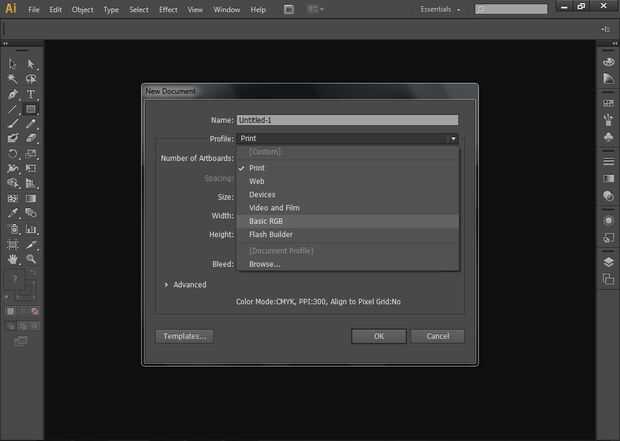Click the Templates... button
The width and height of the screenshot is (620, 441).
click(185, 337)
